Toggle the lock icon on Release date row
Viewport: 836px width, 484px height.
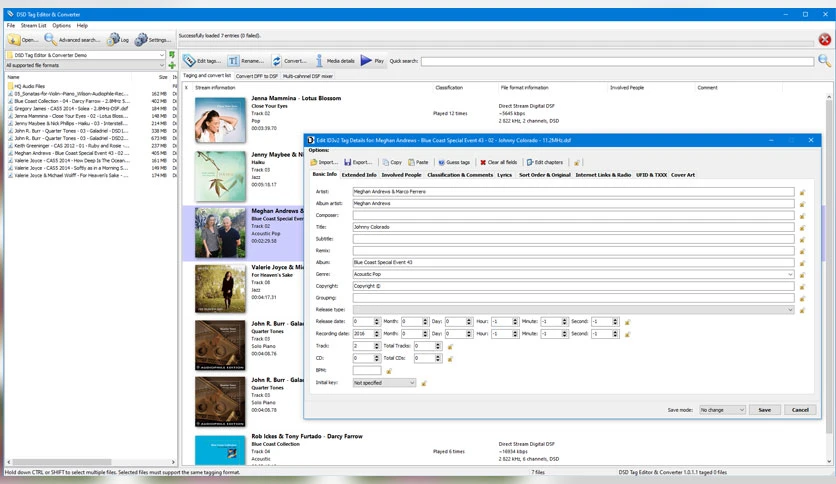pos(628,322)
